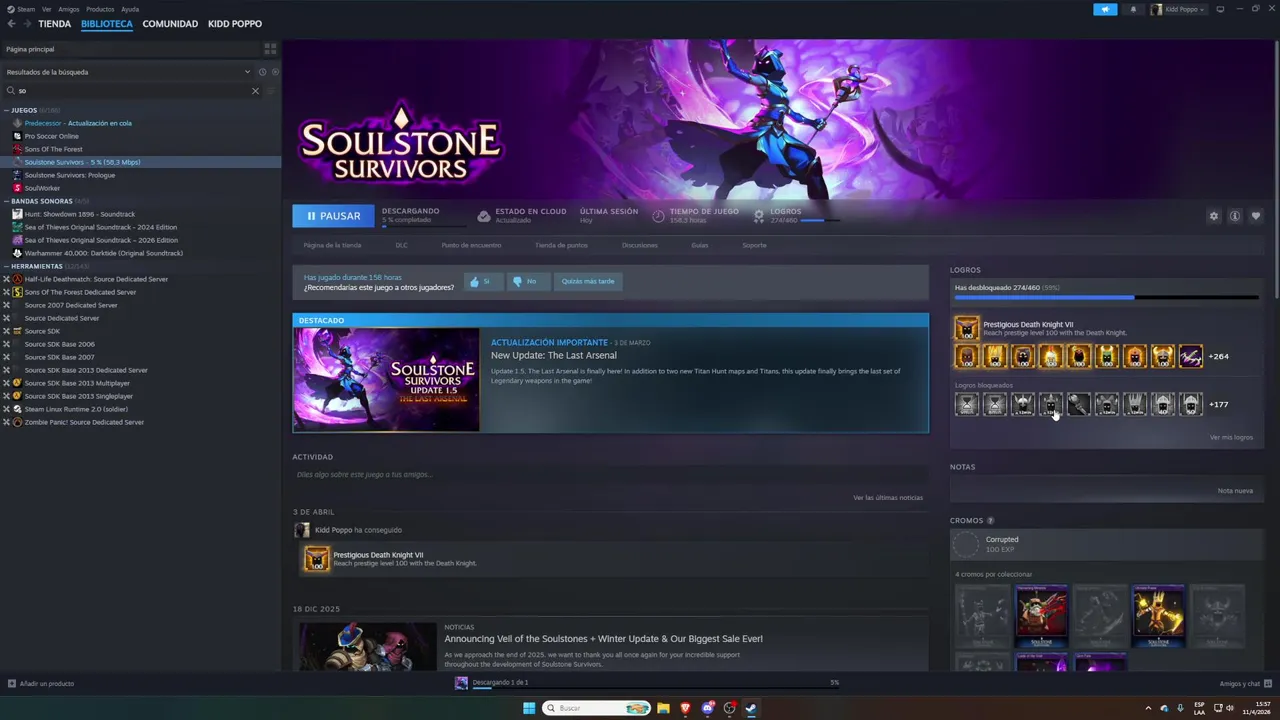Viewport: 1280px width, 720px height.
Task: Open the last unlocked achievement purple icon
Action: coord(1190,356)
